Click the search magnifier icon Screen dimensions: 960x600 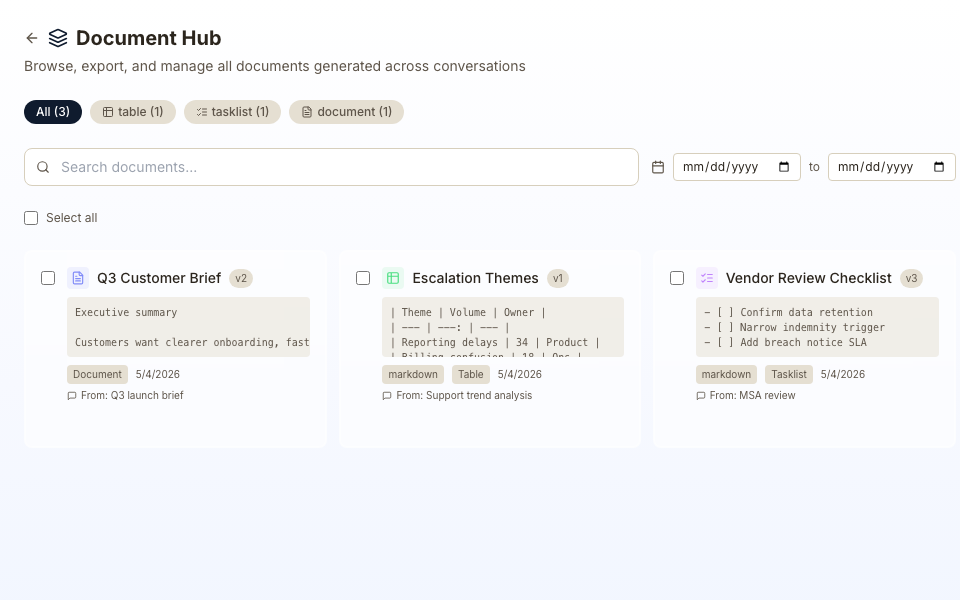(x=43, y=167)
